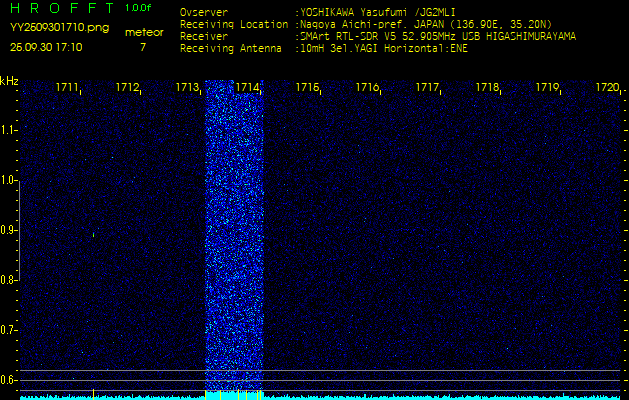
Task: Click the bright green echo spot near 0.9 kHz
Action: pos(93,234)
